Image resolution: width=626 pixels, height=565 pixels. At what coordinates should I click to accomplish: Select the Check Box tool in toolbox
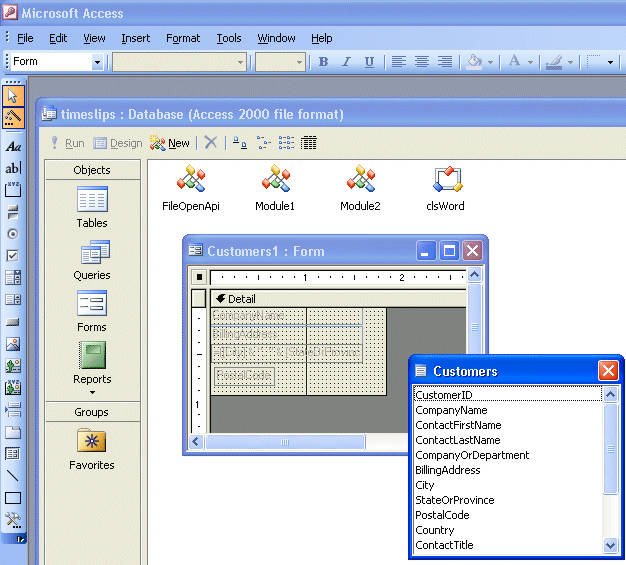click(13, 256)
